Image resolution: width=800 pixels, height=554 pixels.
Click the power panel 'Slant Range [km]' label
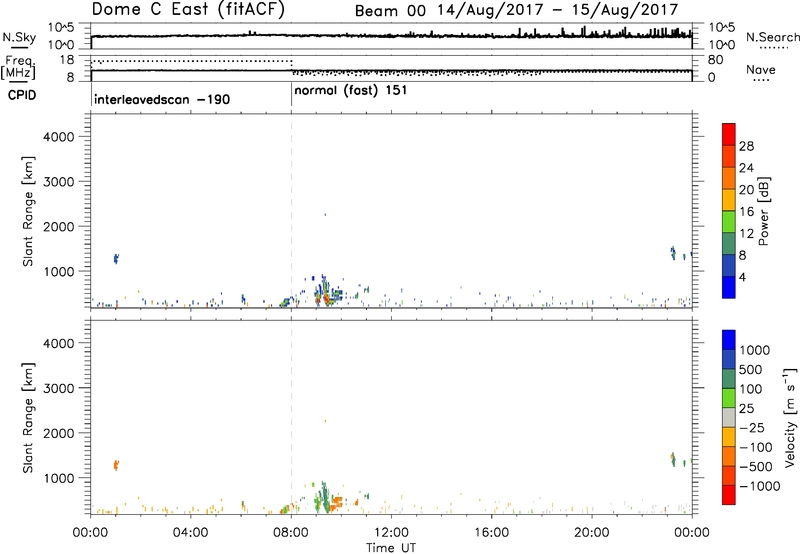28,211
